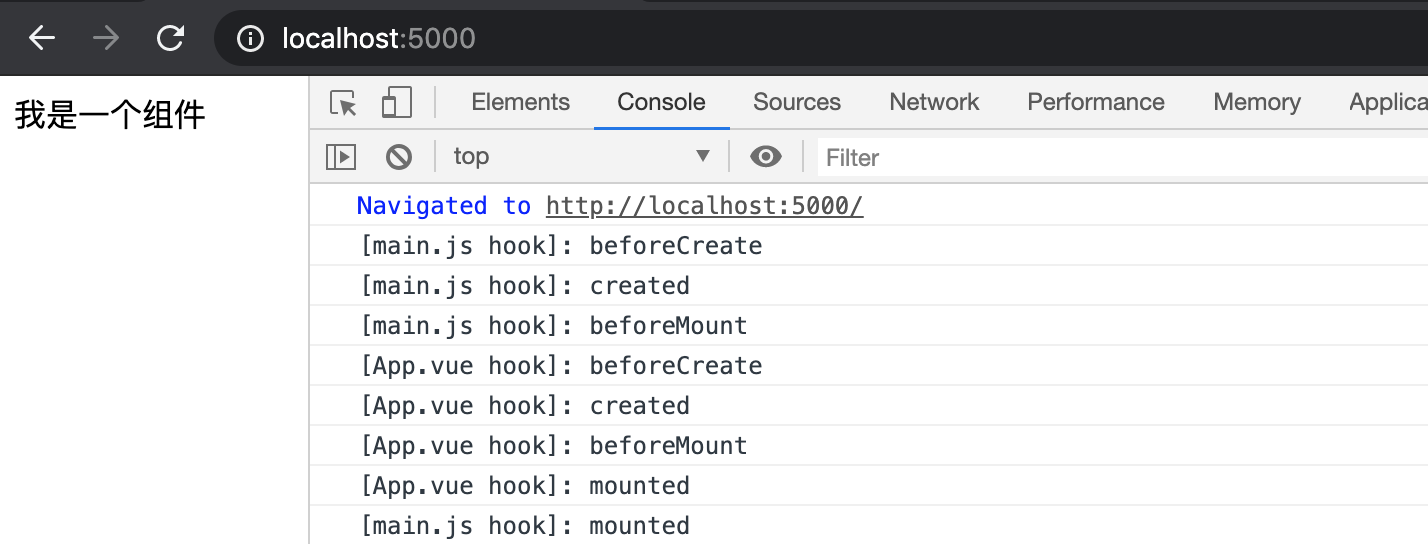1428x544 pixels.
Task: Create a live expression with eye icon
Action: coord(766,156)
